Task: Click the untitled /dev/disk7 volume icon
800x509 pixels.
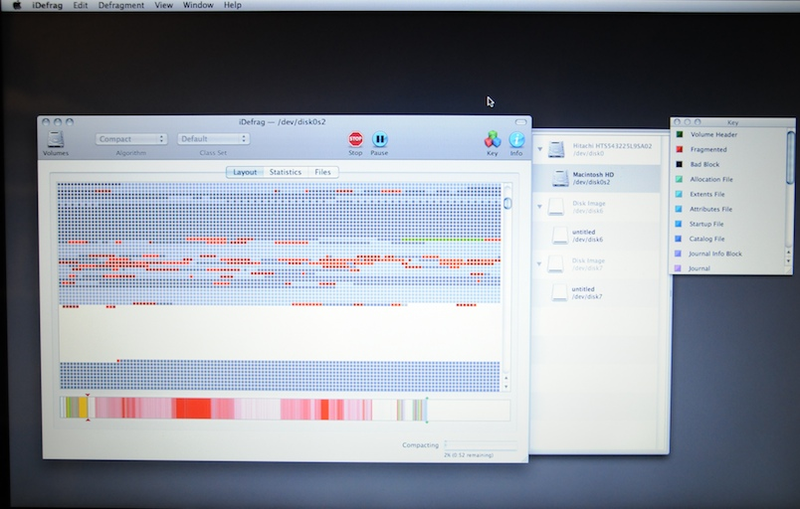Action: pyautogui.click(x=559, y=292)
